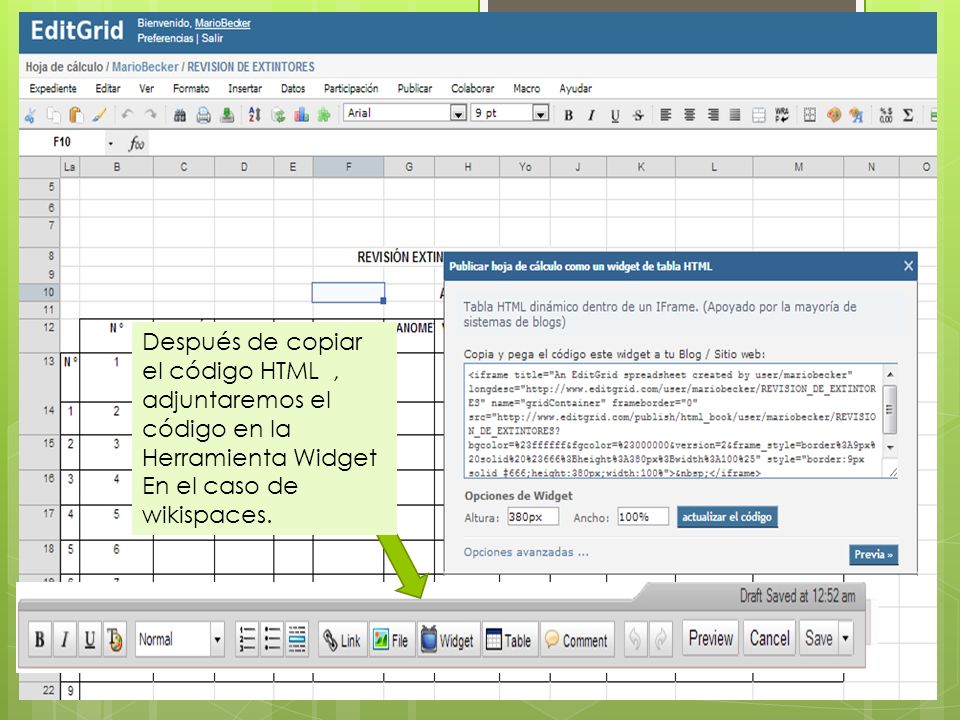Click the Print icon

click(x=203, y=114)
